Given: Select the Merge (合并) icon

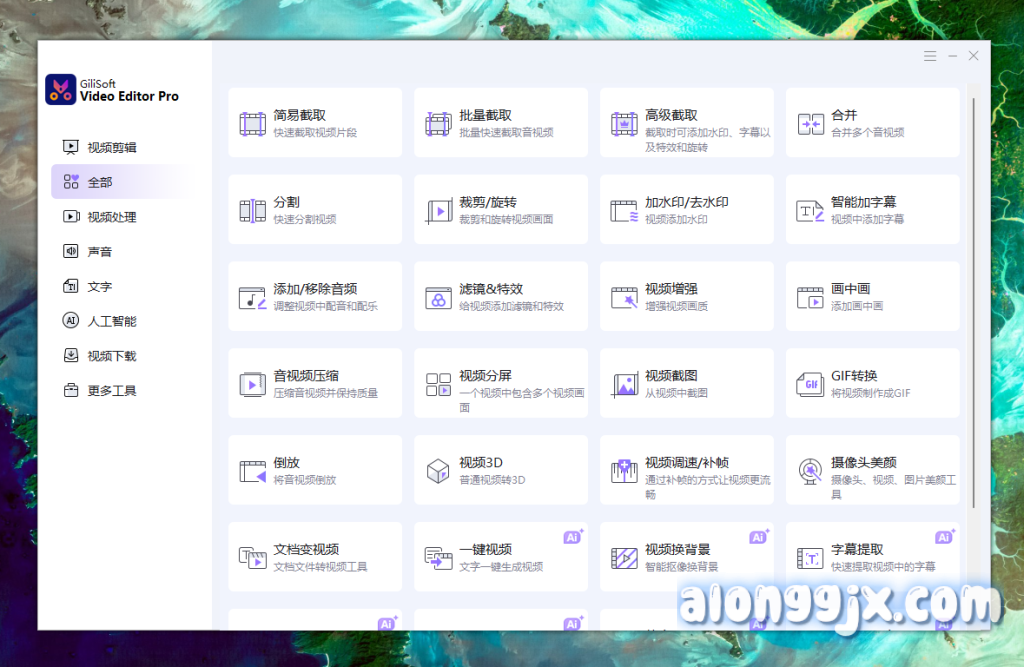Looking at the screenshot, I should [809, 124].
